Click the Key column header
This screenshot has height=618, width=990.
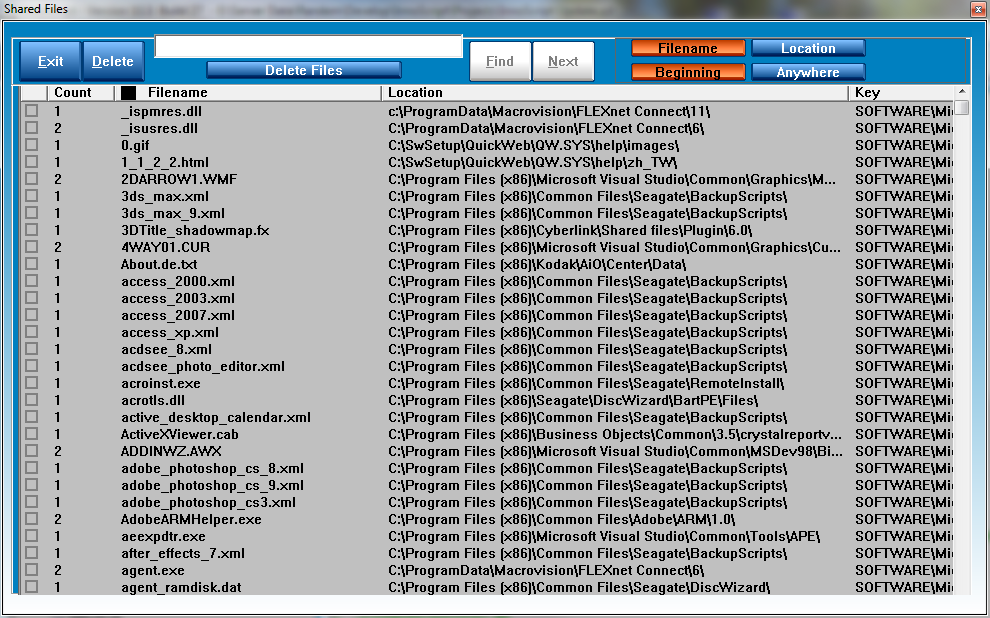pos(900,93)
